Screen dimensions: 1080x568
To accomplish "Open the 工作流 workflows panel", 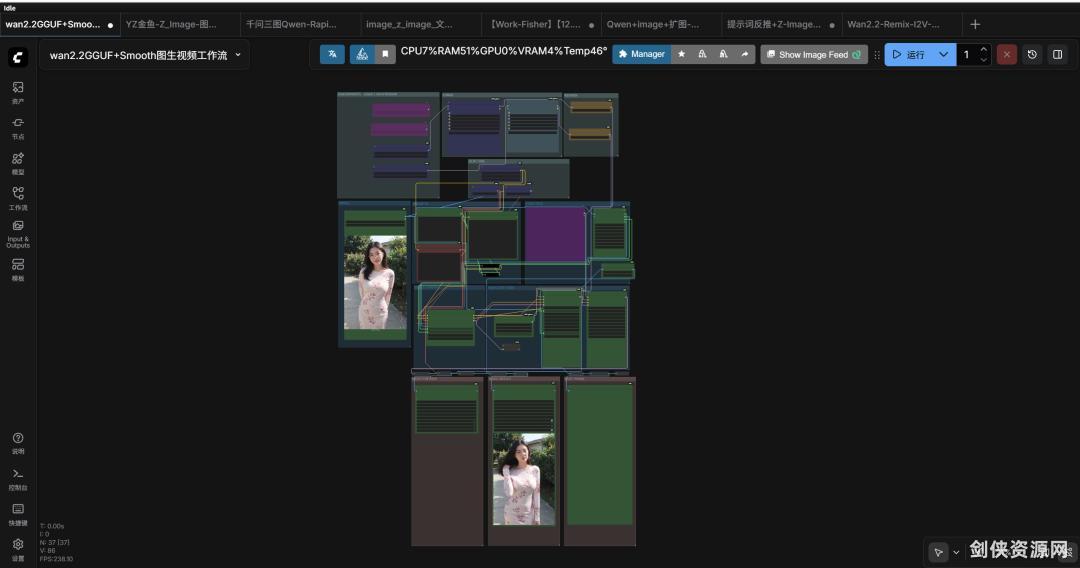I will click(18, 198).
